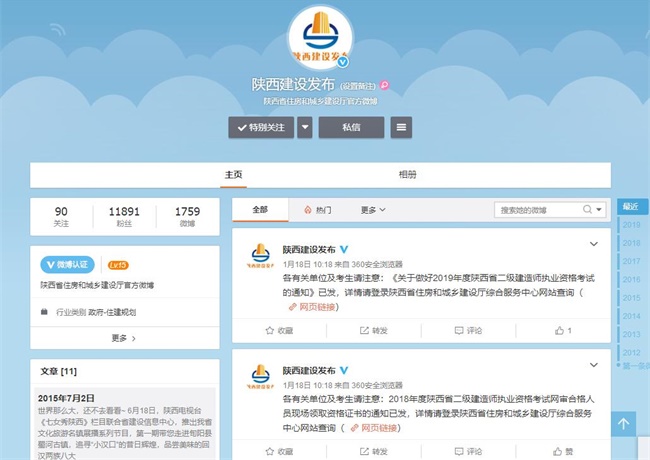Jump to 2016 on the timeline
The width and height of the screenshot is (650, 460).
[631, 279]
